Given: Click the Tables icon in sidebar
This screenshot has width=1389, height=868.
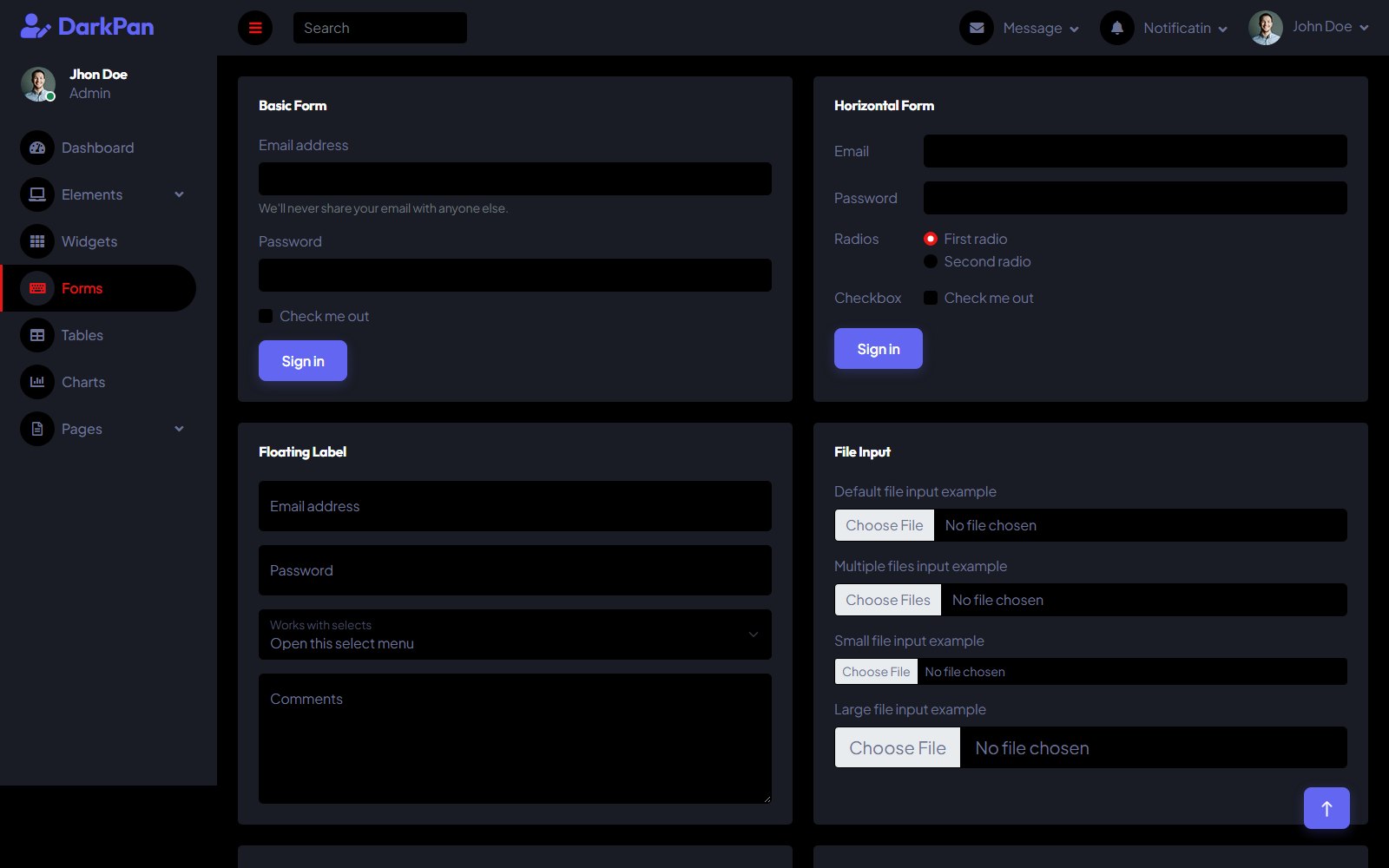Looking at the screenshot, I should tap(37, 335).
